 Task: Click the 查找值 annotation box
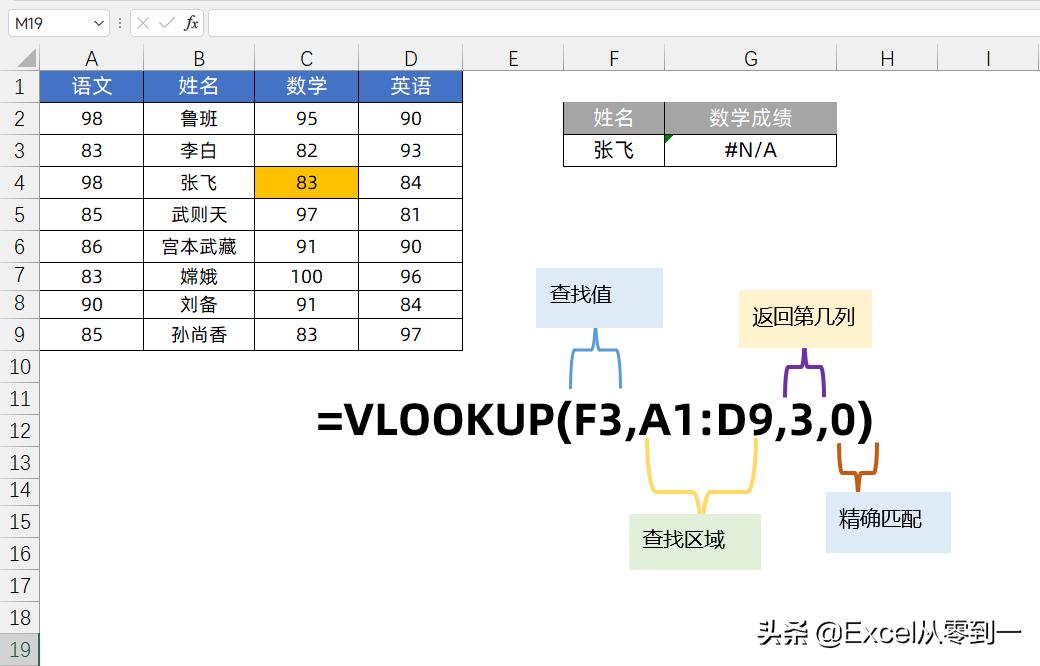click(x=598, y=296)
